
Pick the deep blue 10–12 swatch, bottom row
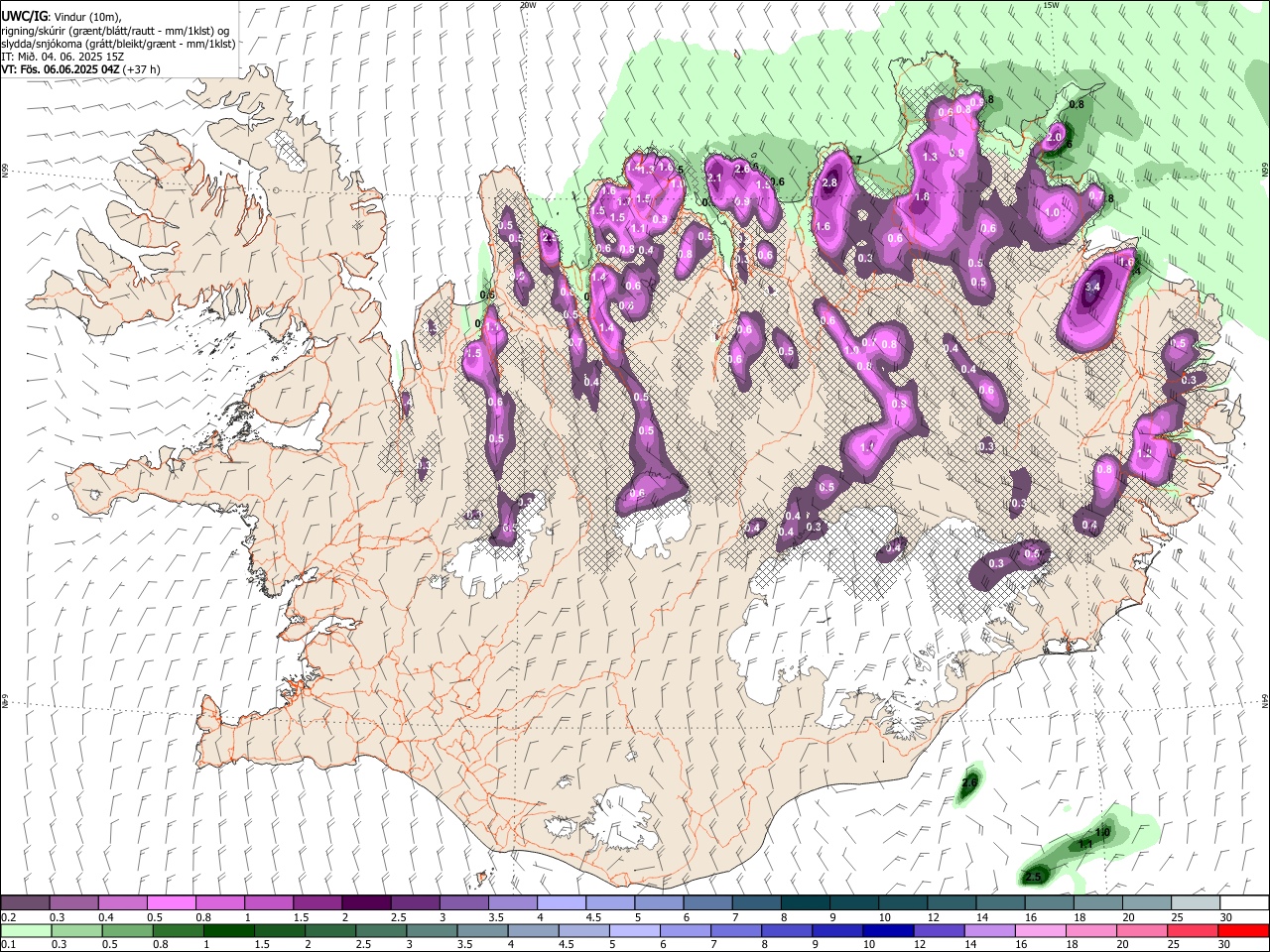(889, 930)
